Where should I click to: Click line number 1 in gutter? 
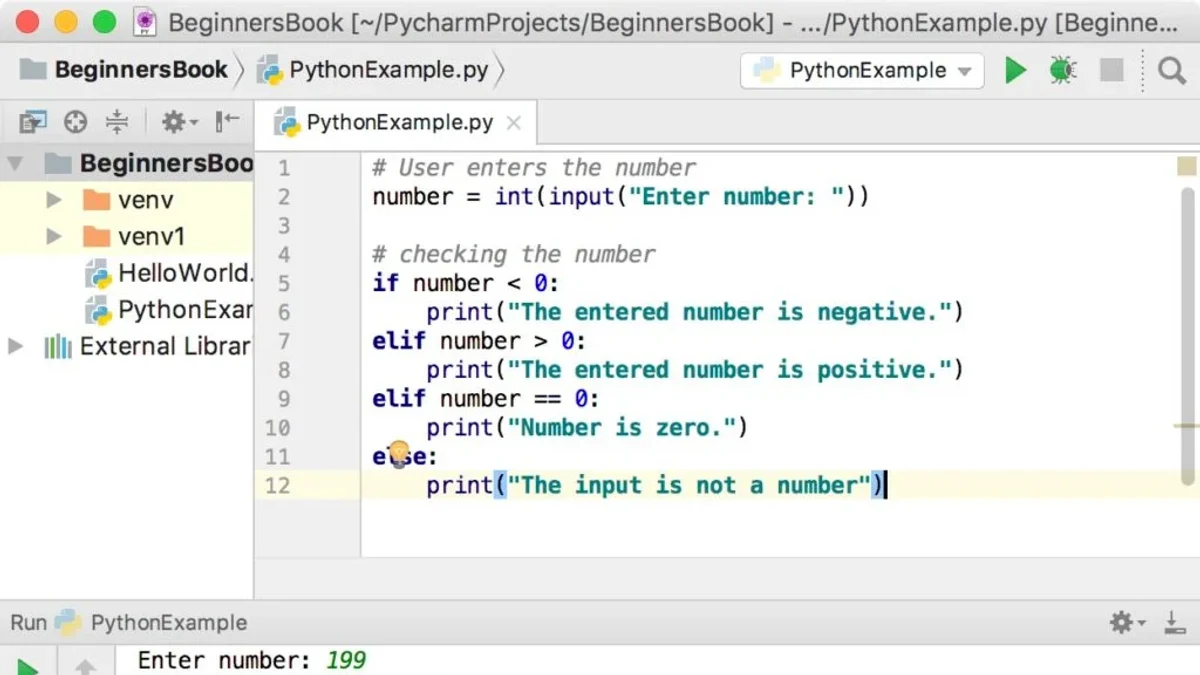point(284,168)
